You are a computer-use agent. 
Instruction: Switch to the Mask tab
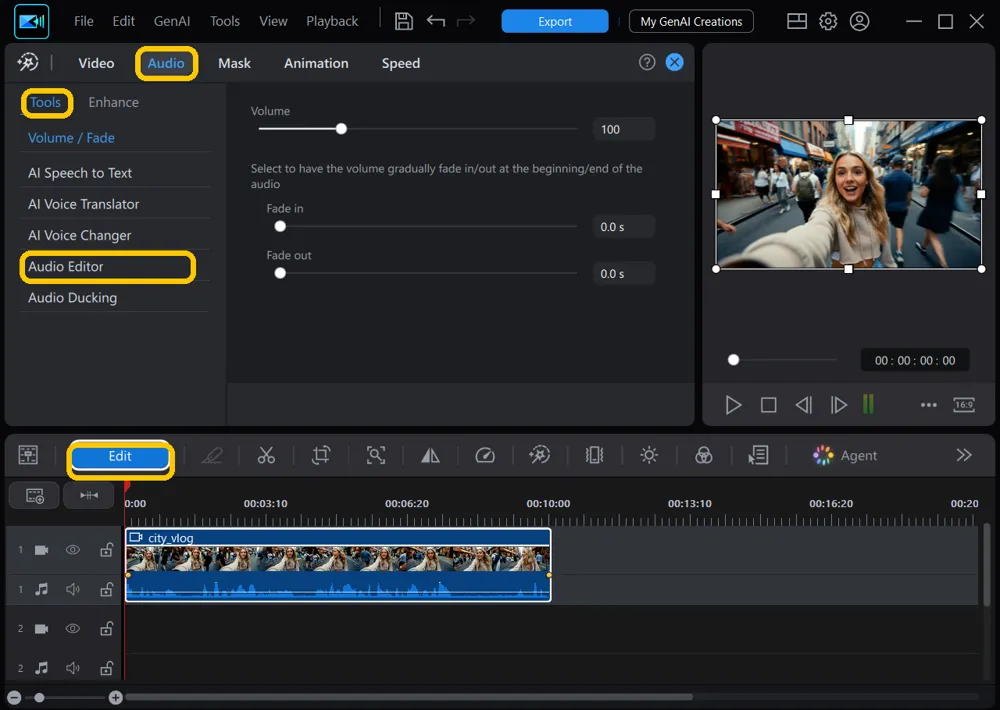pos(234,63)
